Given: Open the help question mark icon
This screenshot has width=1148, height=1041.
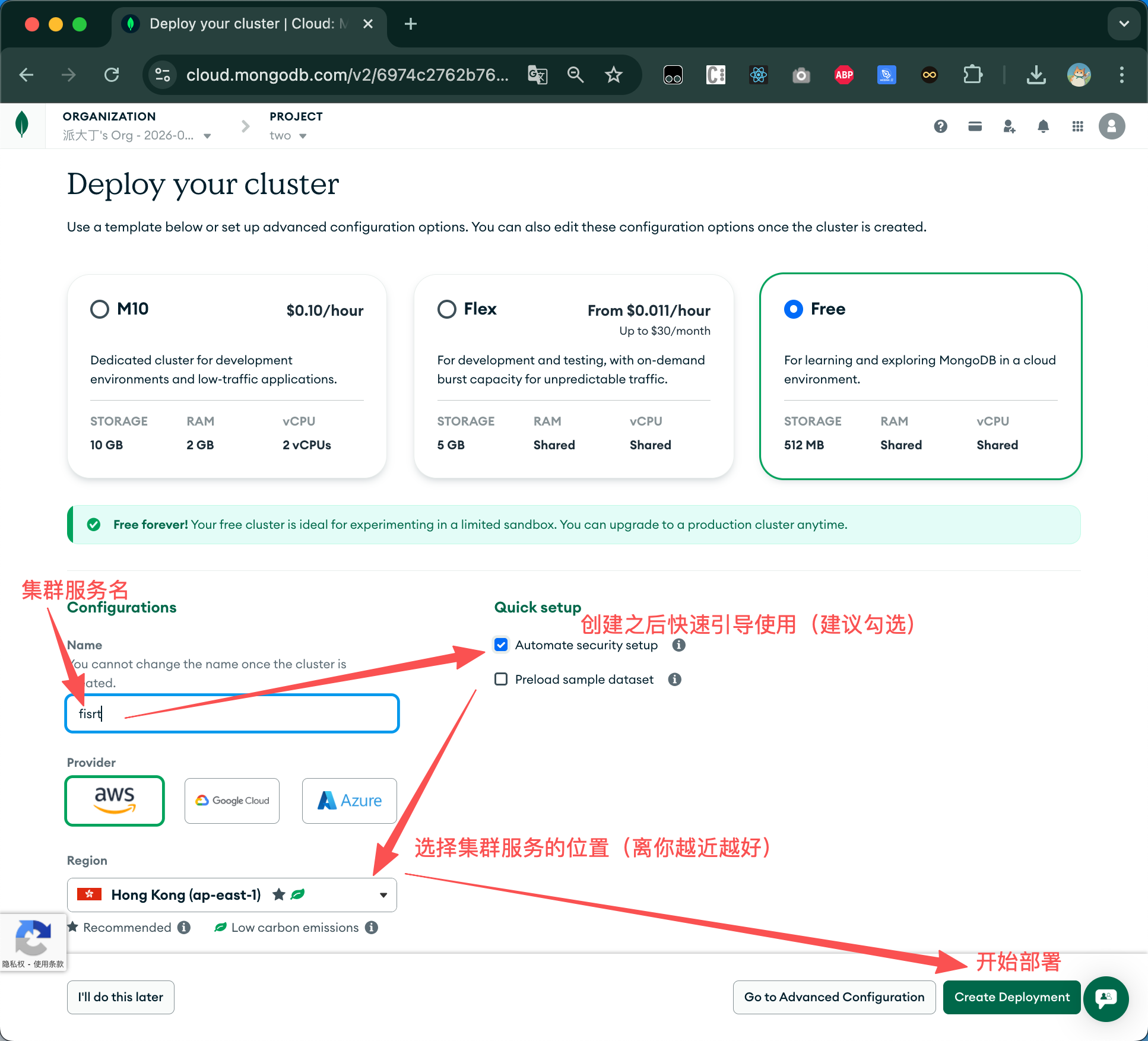Looking at the screenshot, I should (940, 126).
